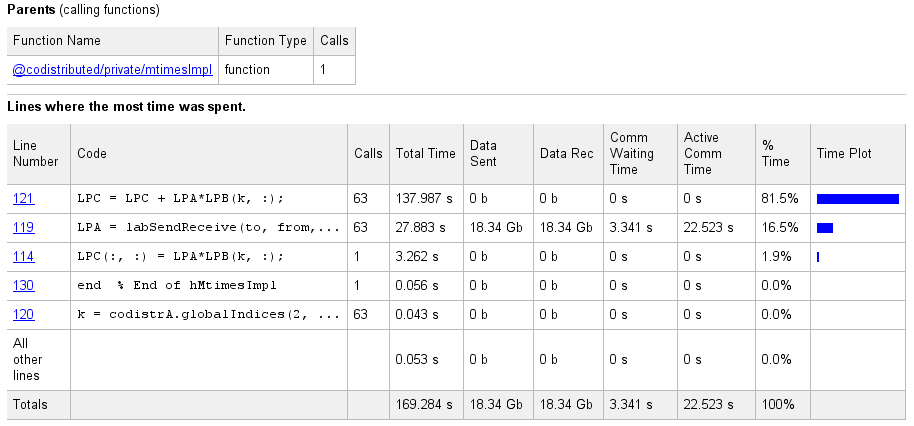Image resolution: width=914 pixels, height=426 pixels.
Task: Select the 81.5% time cell
Action: pyautogui.click(x=777, y=199)
